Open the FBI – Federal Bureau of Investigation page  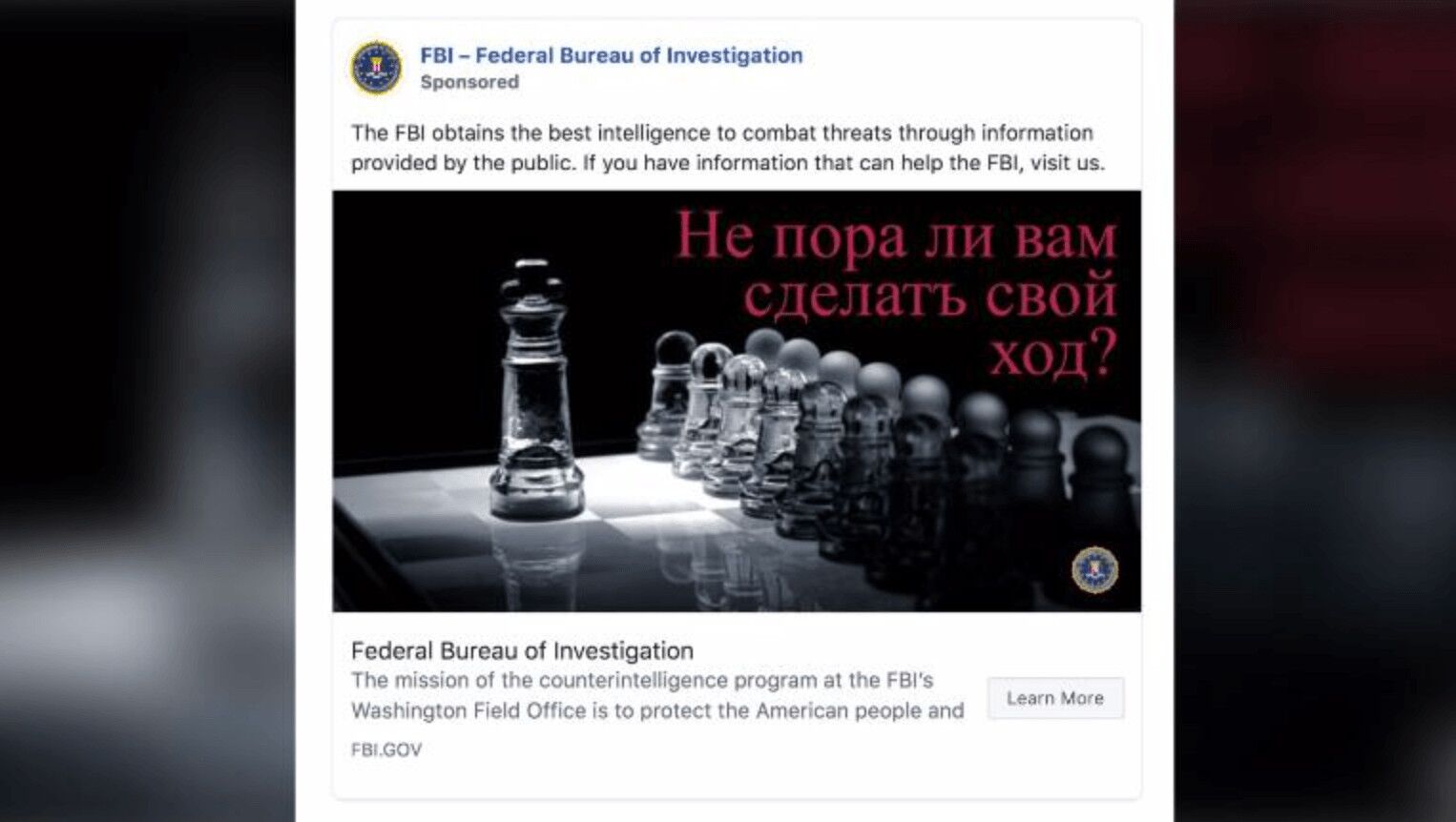(x=611, y=55)
